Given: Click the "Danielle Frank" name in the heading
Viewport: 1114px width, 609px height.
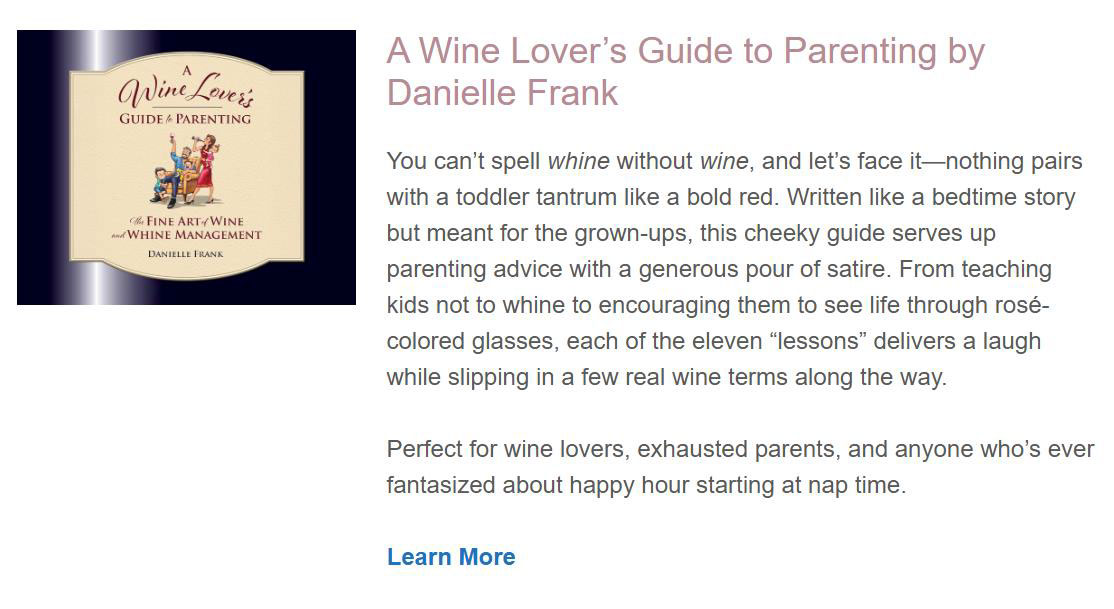Looking at the screenshot, I should point(502,93).
